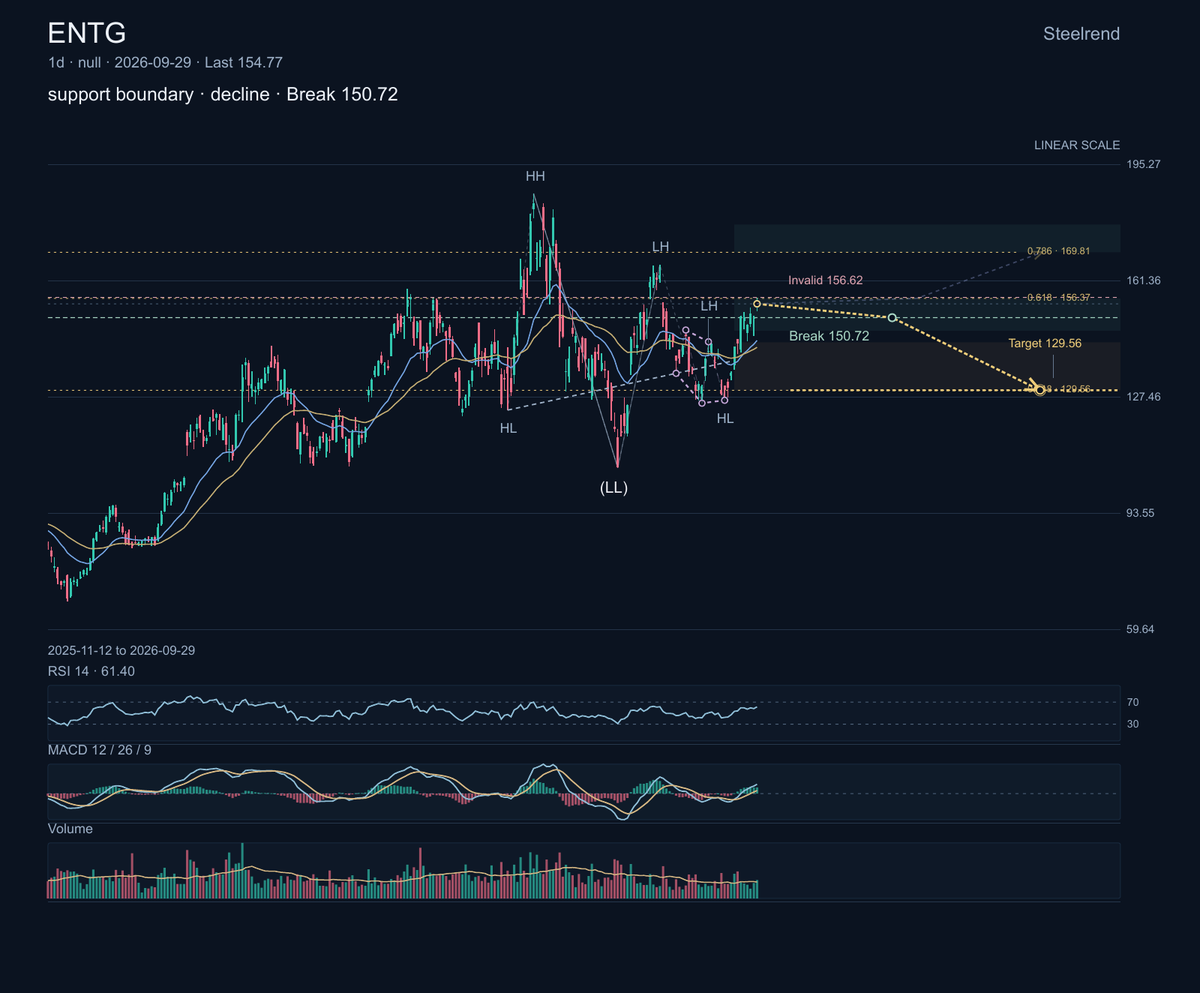Click the RSI 70 level label

pyautogui.click(x=1134, y=702)
